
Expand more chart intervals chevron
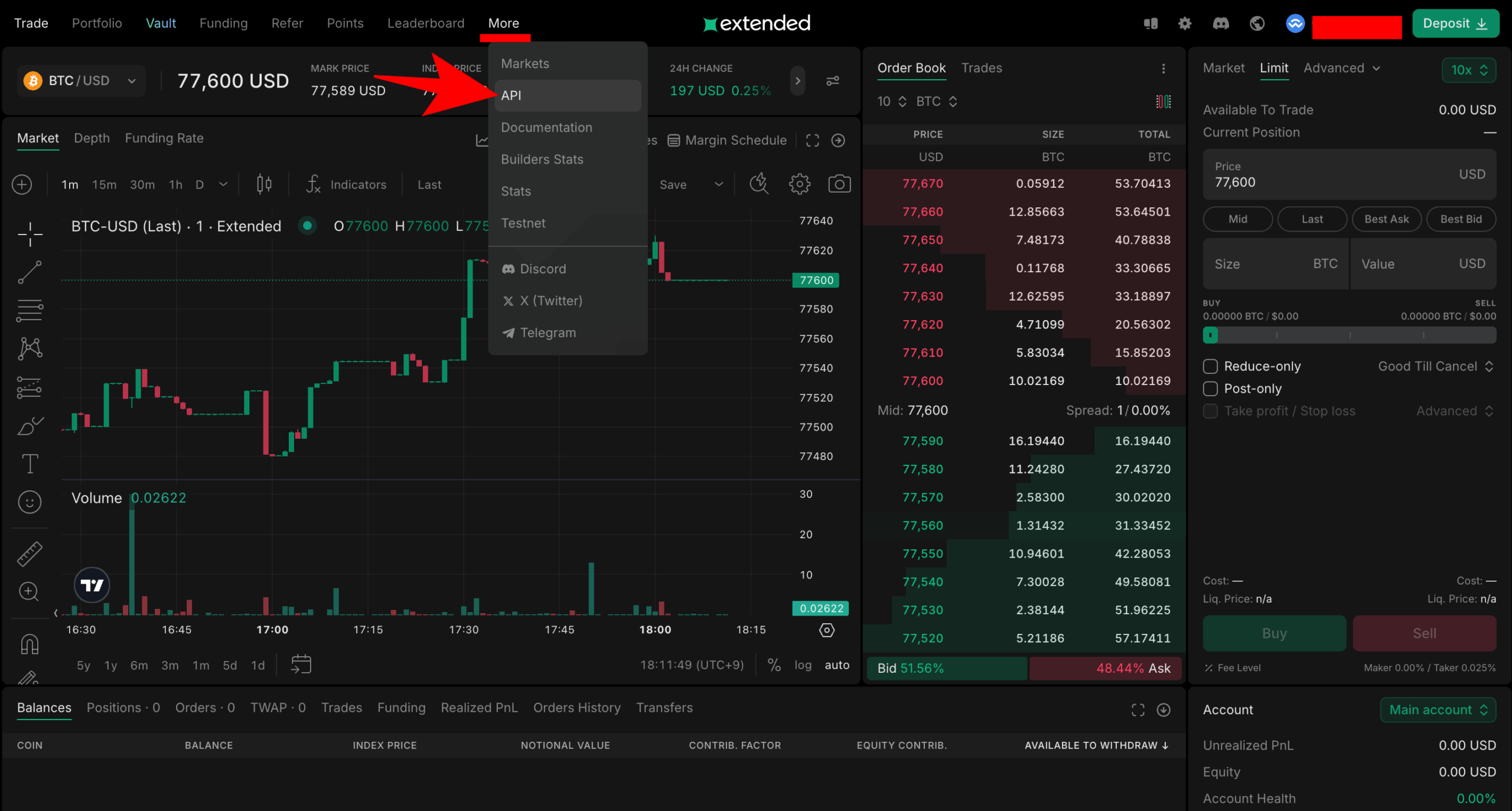223,184
